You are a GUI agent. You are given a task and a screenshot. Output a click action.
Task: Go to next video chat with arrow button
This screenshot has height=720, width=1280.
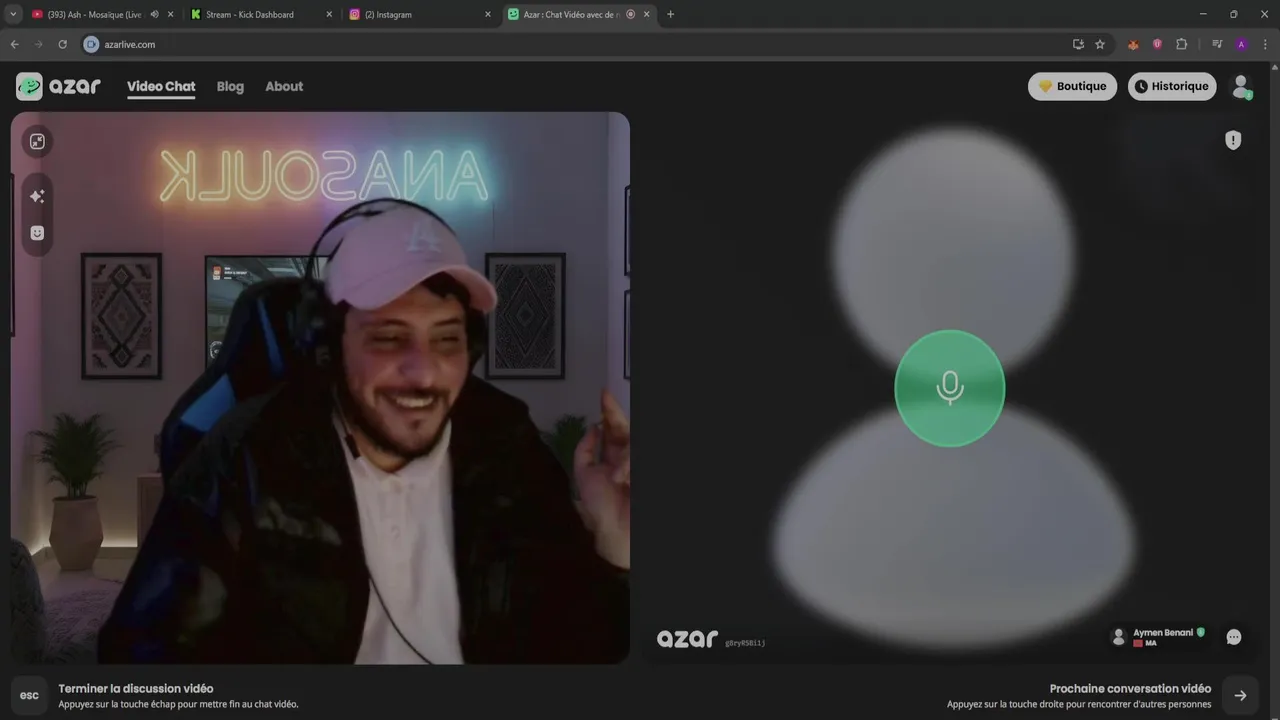pyautogui.click(x=1240, y=695)
